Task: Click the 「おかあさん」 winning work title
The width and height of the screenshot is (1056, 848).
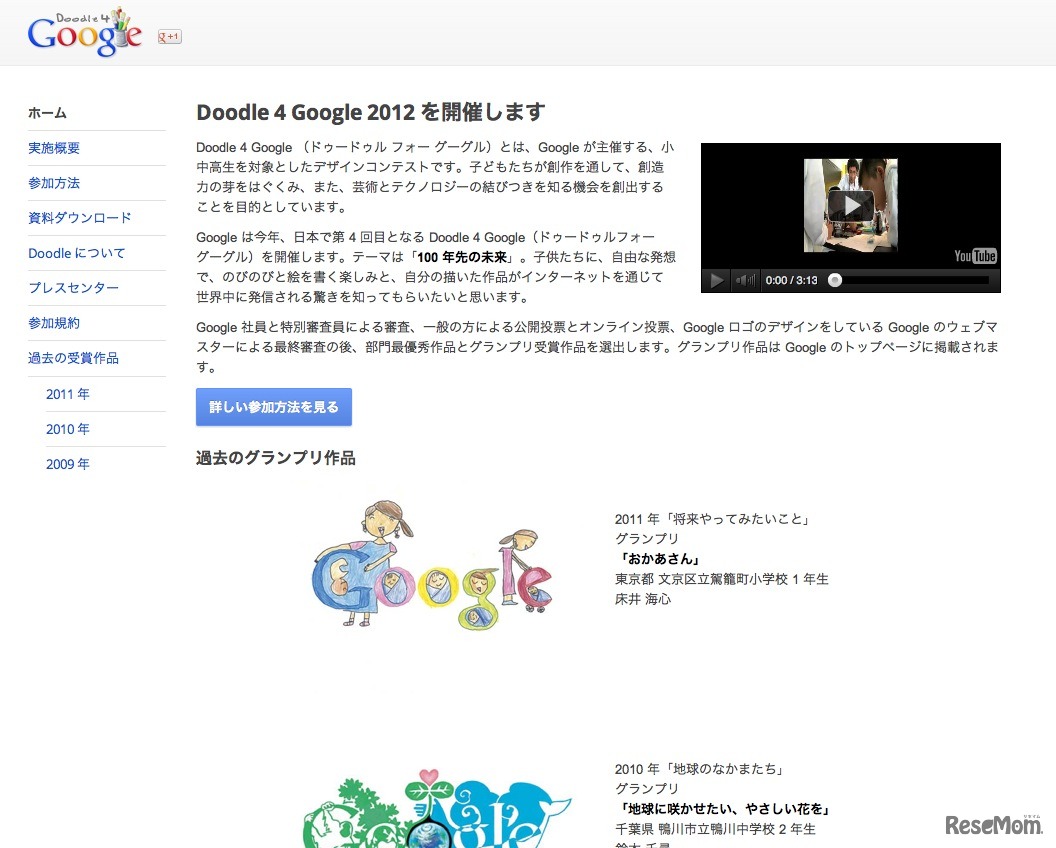Action: [x=659, y=559]
